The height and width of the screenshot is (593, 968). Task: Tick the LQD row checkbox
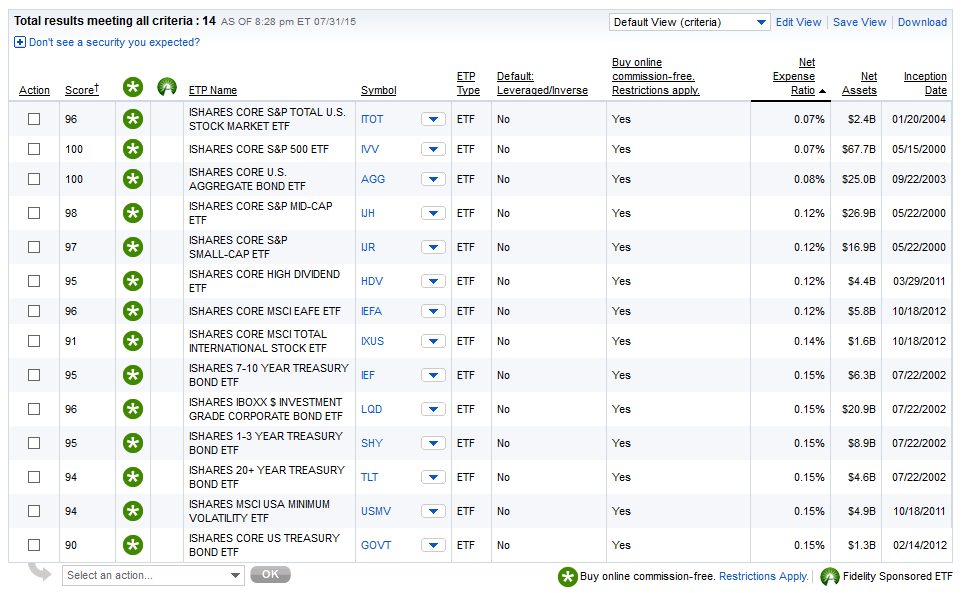pyautogui.click(x=34, y=409)
